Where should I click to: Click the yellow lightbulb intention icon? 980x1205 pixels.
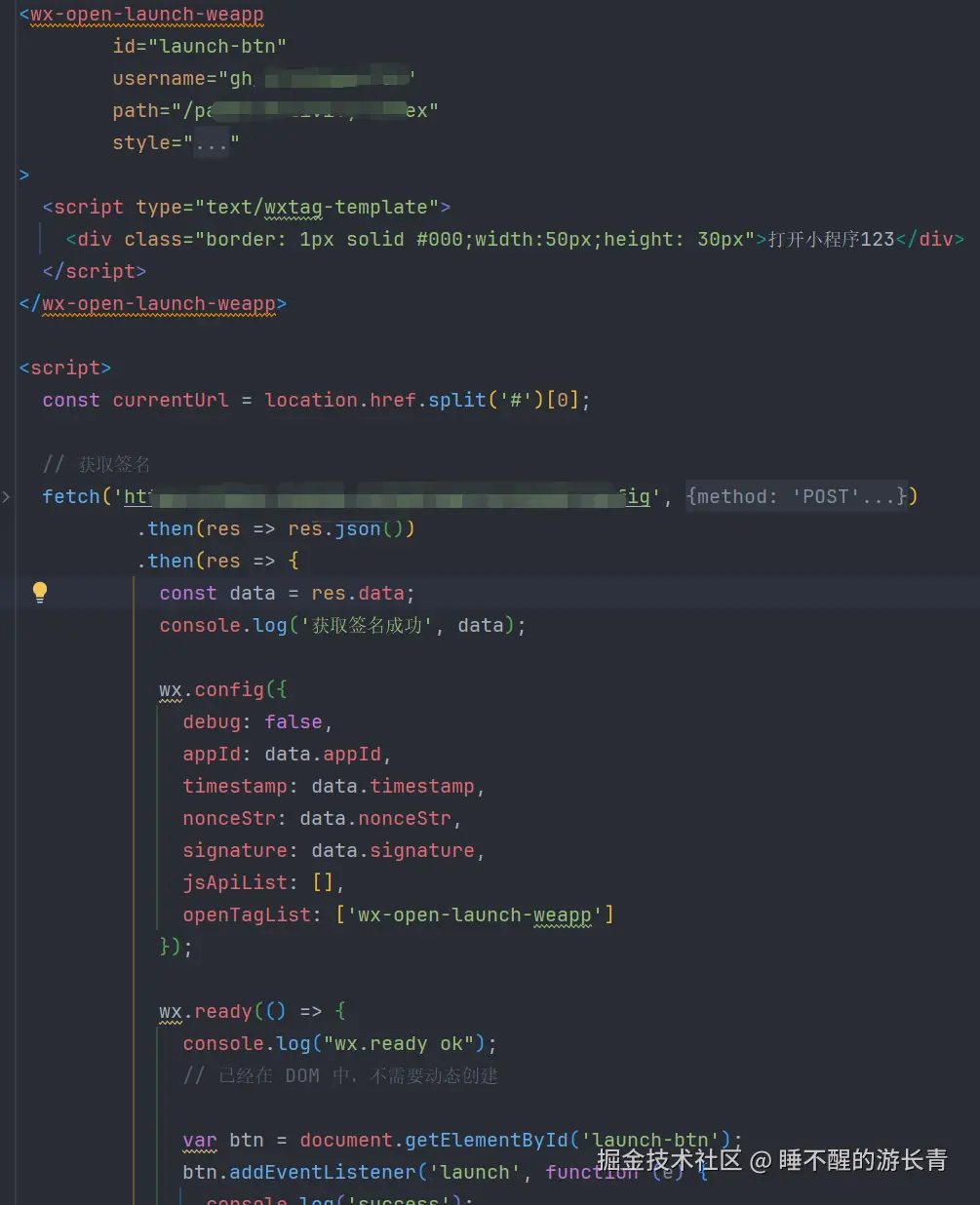pyautogui.click(x=40, y=592)
